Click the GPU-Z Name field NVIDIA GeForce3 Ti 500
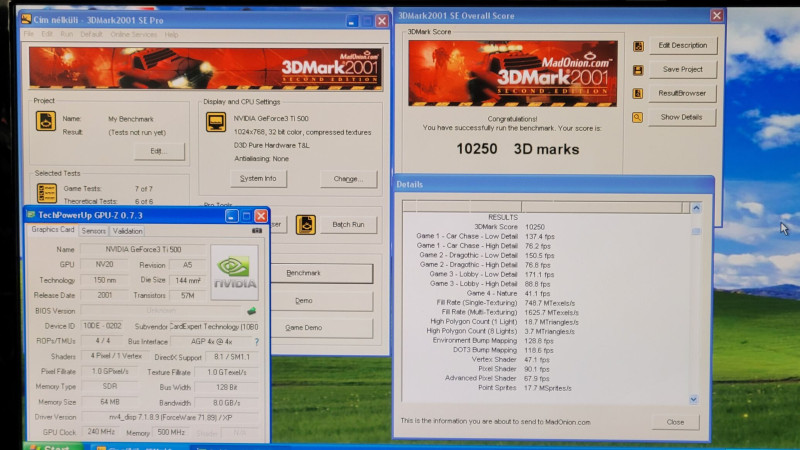 click(x=143, y=249)
